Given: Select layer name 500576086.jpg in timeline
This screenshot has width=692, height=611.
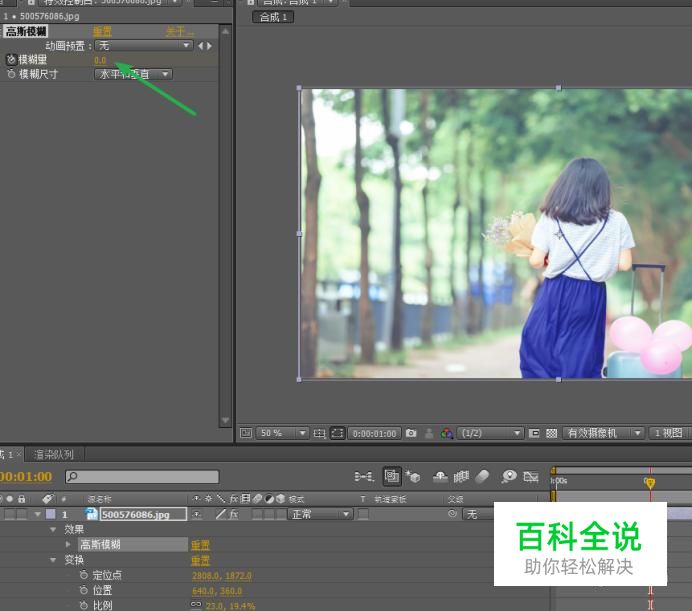Looking at the screenshot, I should tap(143, 514).
